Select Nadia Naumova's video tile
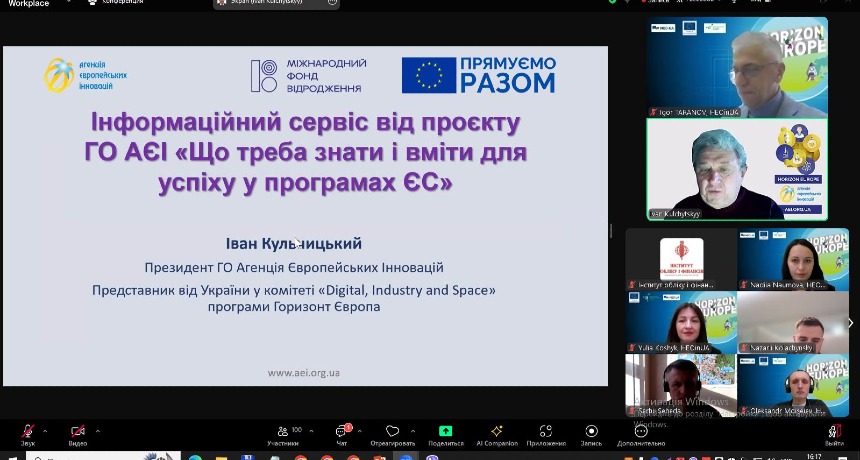The width and height of the screenshot is (860, 460). (793, 259)
